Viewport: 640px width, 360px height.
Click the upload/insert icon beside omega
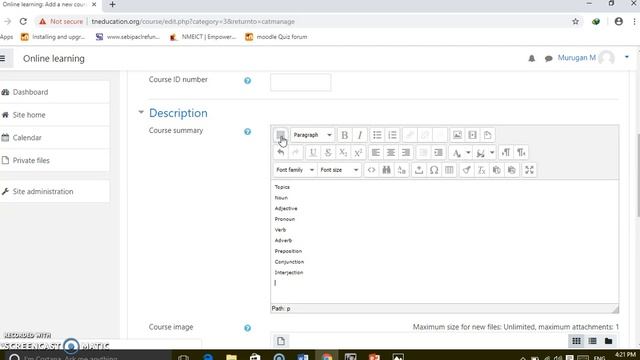pos(419,170)
